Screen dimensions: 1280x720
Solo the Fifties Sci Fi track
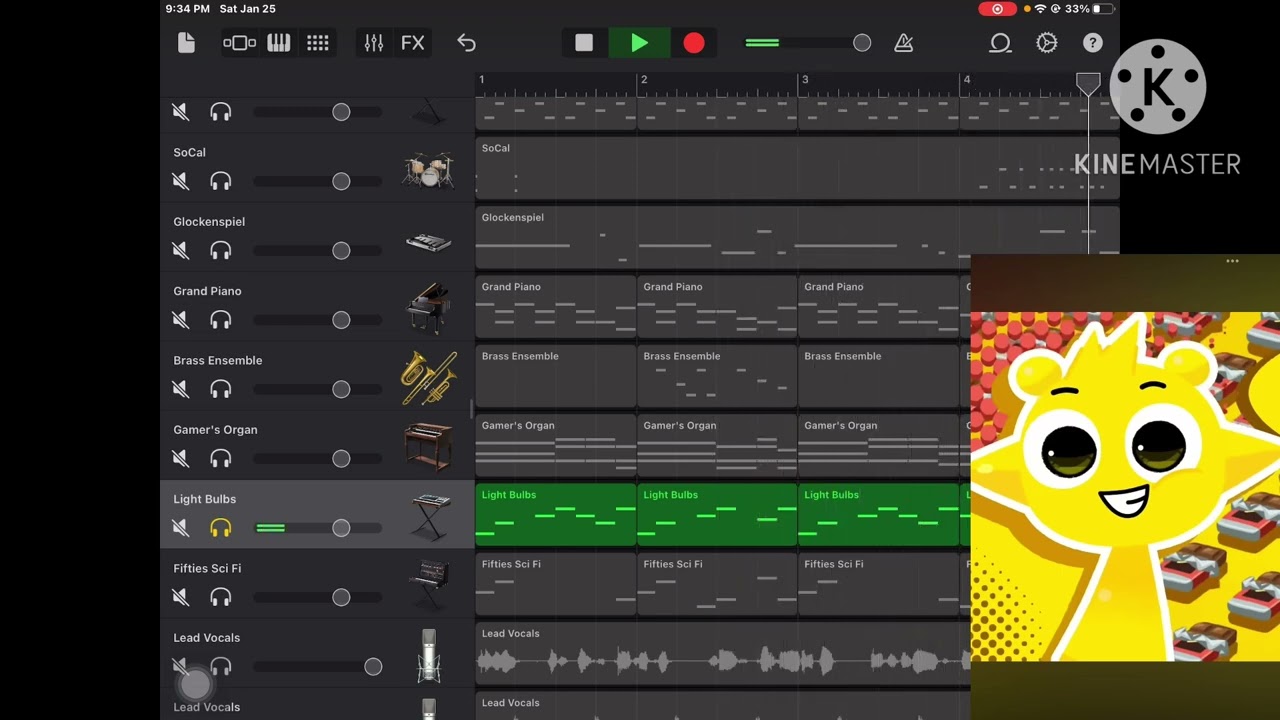pos(221,597)
